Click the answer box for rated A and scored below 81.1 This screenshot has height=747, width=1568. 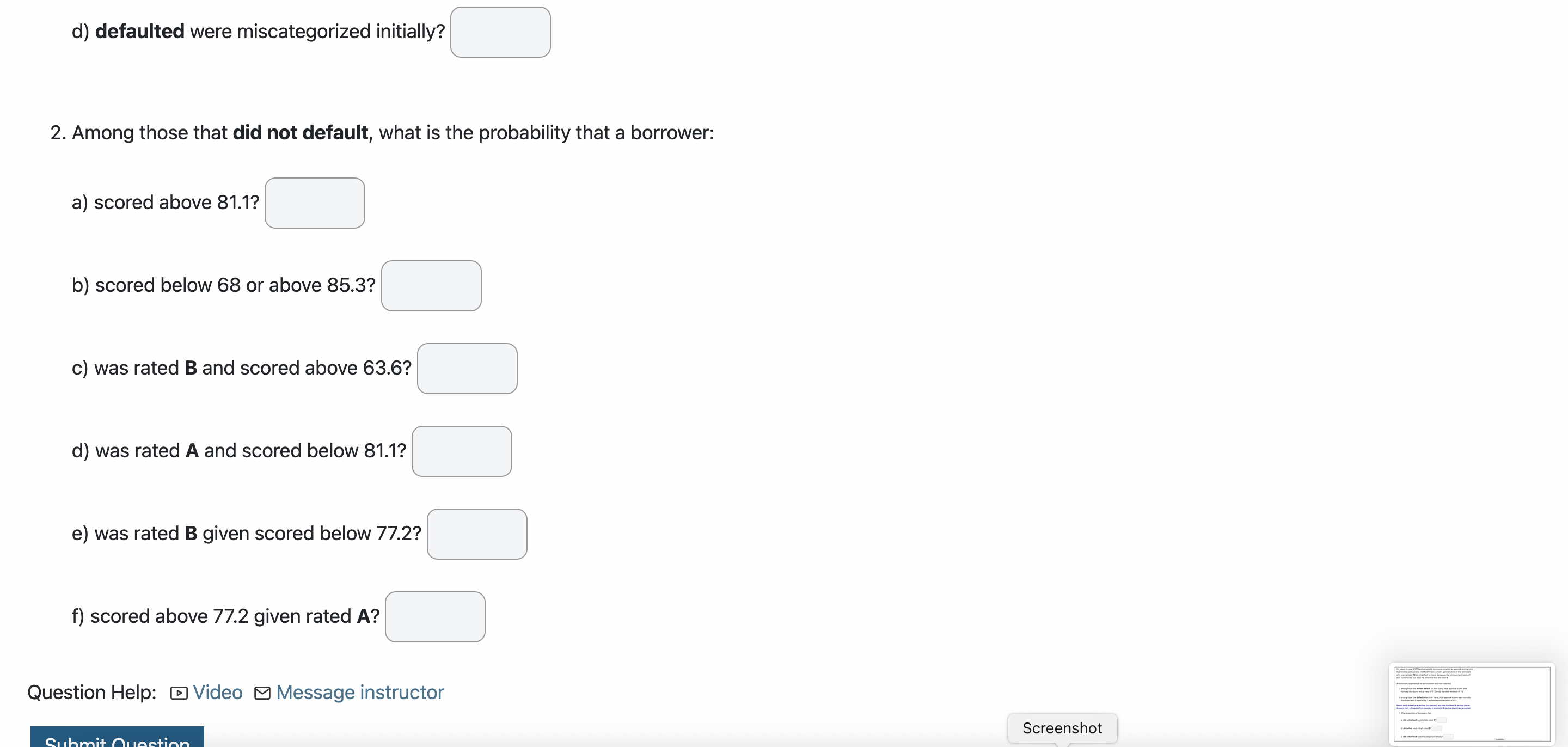(x=461, y=451)
